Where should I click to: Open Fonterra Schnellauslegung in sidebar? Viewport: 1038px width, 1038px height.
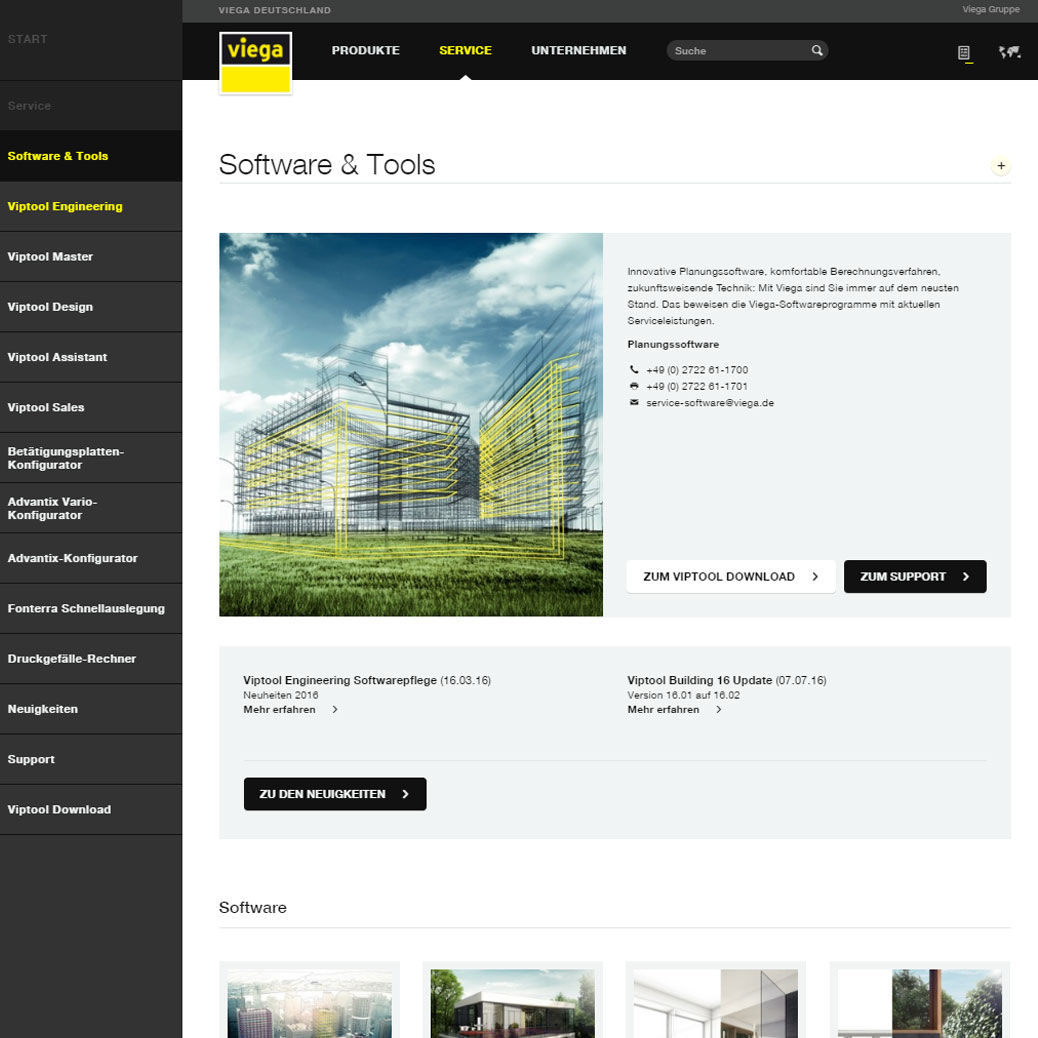coord(91,609)
